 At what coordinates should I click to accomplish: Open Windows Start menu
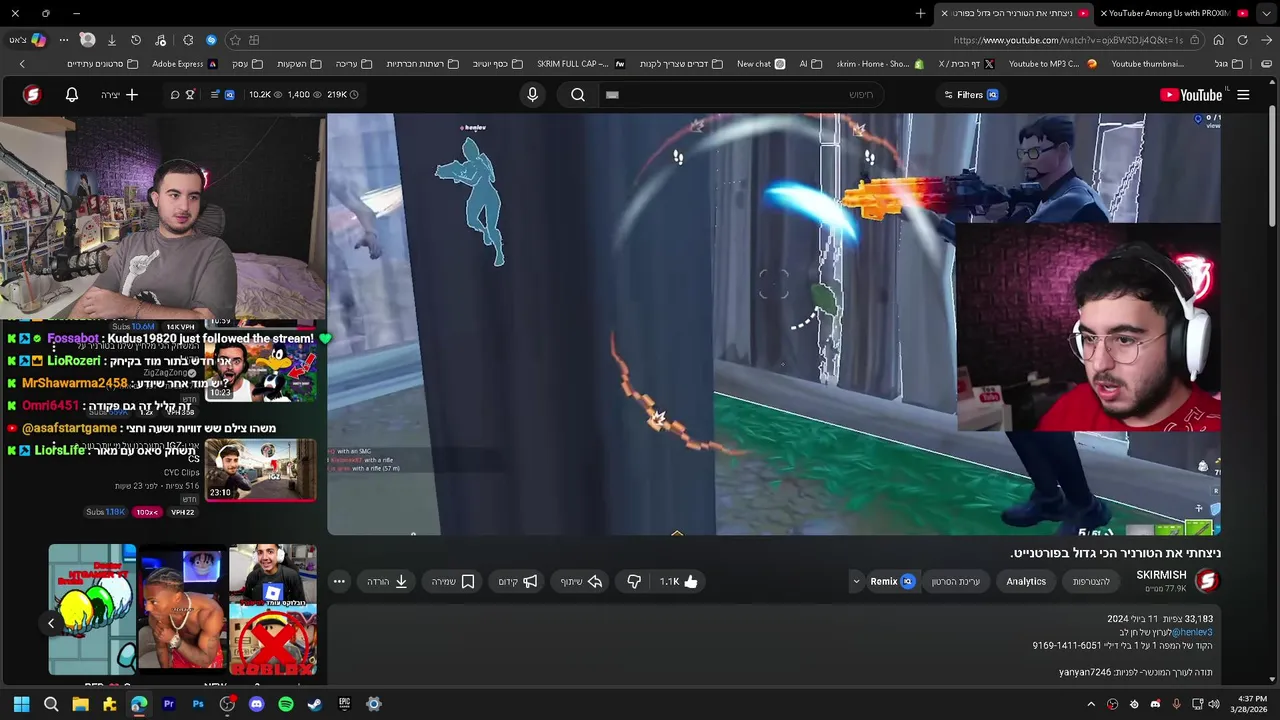(x=21, y=704)
